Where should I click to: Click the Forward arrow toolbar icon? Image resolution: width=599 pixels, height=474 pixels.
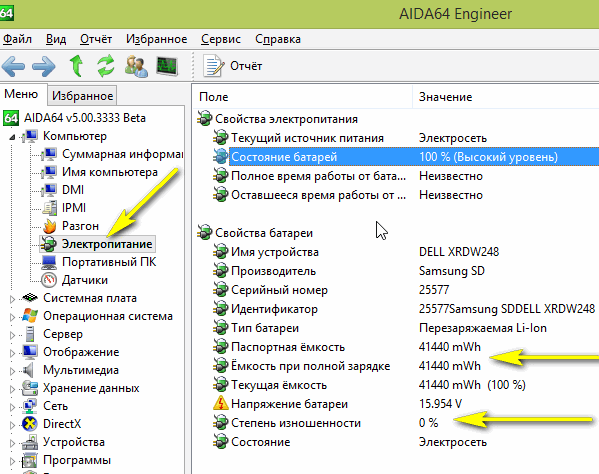click(x=44, y=66)
